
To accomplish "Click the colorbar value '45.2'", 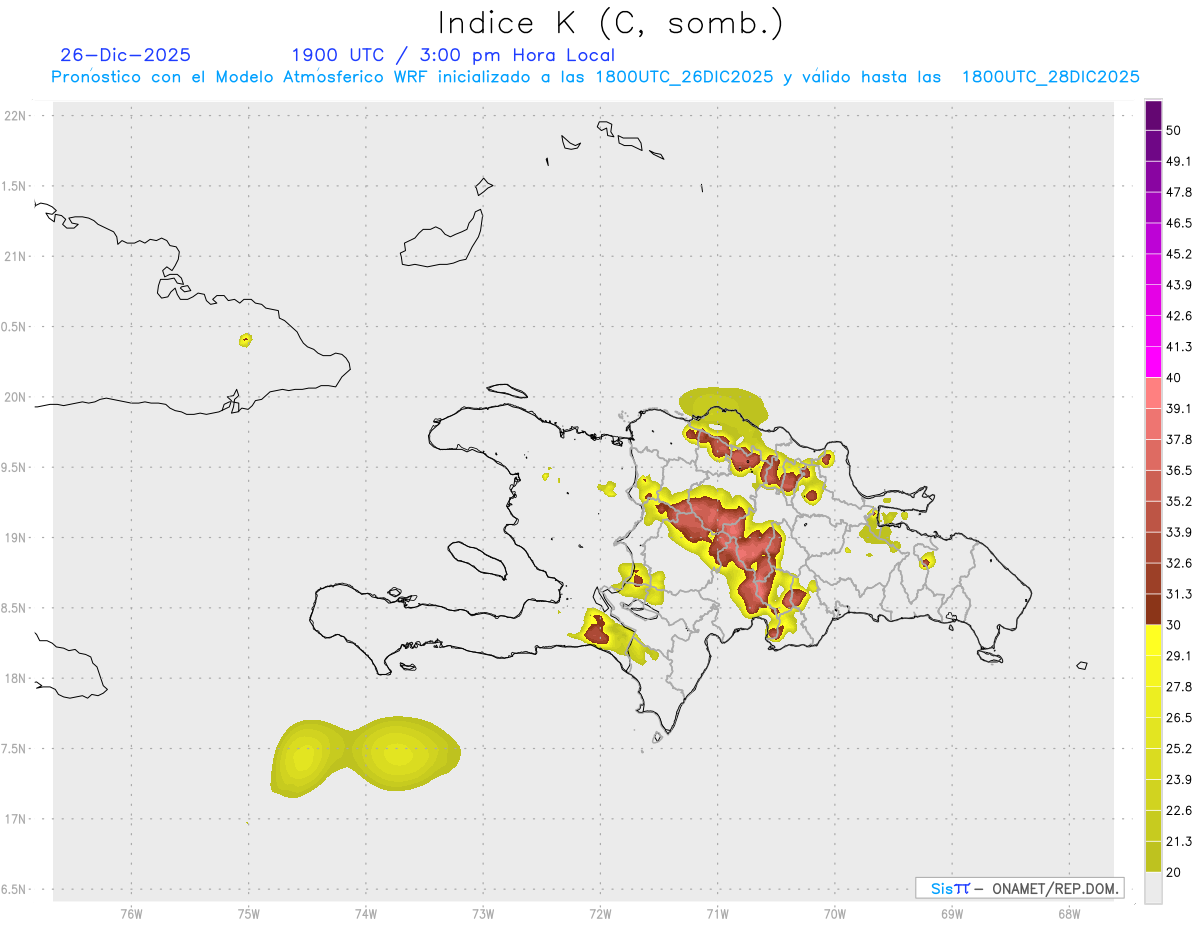I will click(x=1179, y=254).
